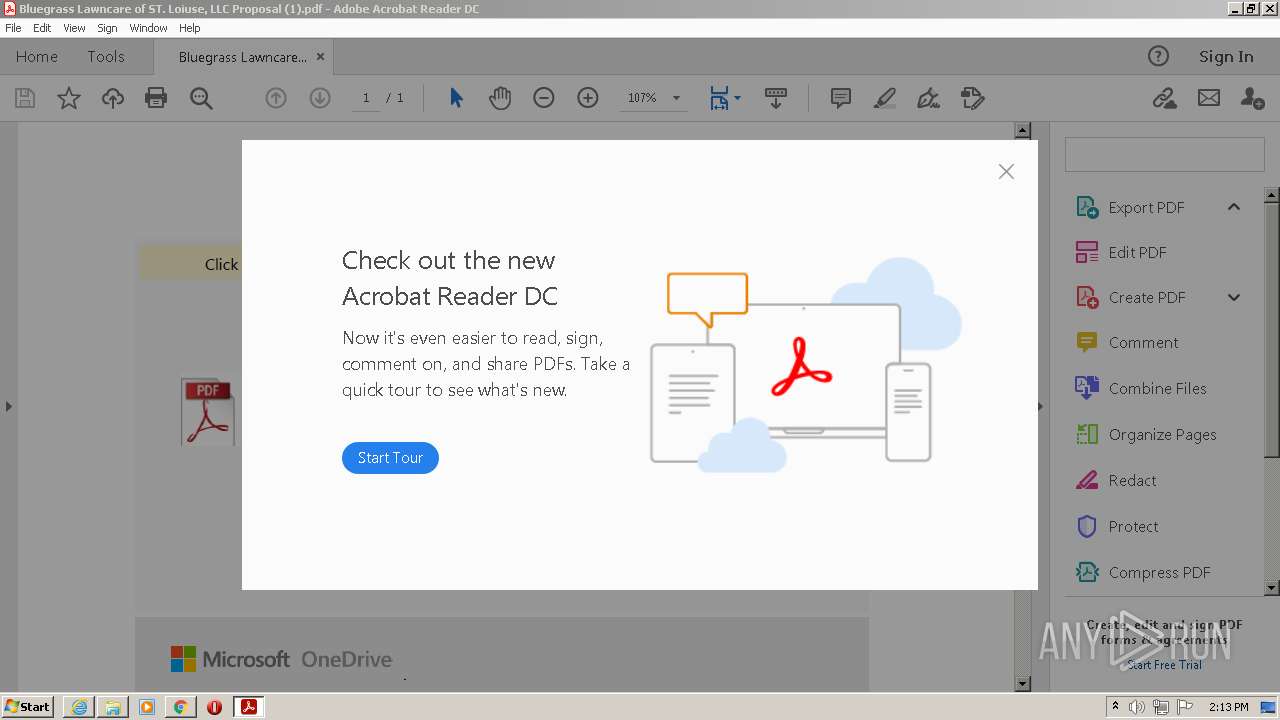Choose the selection arrow tool
The height and width of the screenshot is (720, 1280).
click(456, 98)
